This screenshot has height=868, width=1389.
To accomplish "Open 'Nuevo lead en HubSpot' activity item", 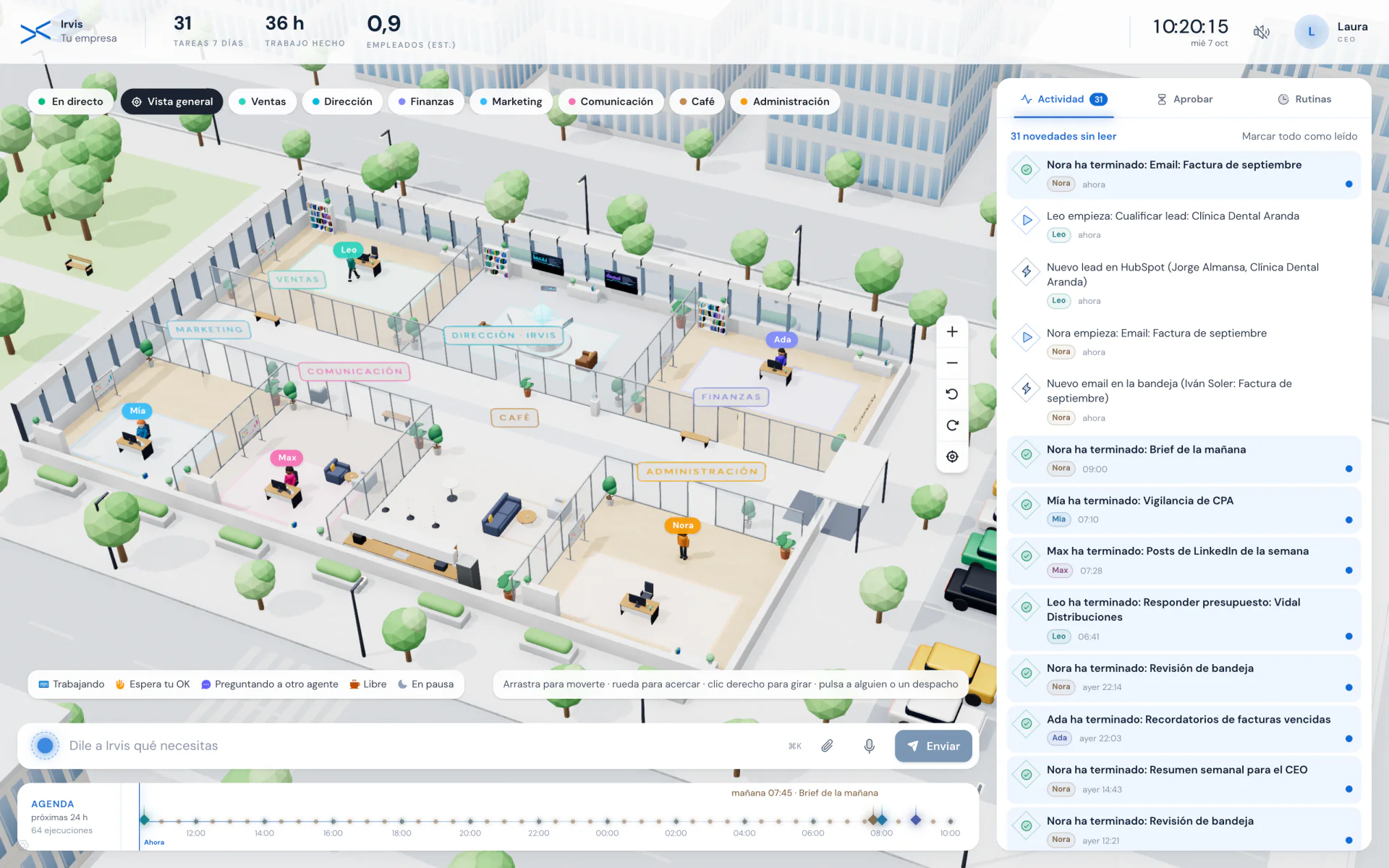I will click(1184, 284).
